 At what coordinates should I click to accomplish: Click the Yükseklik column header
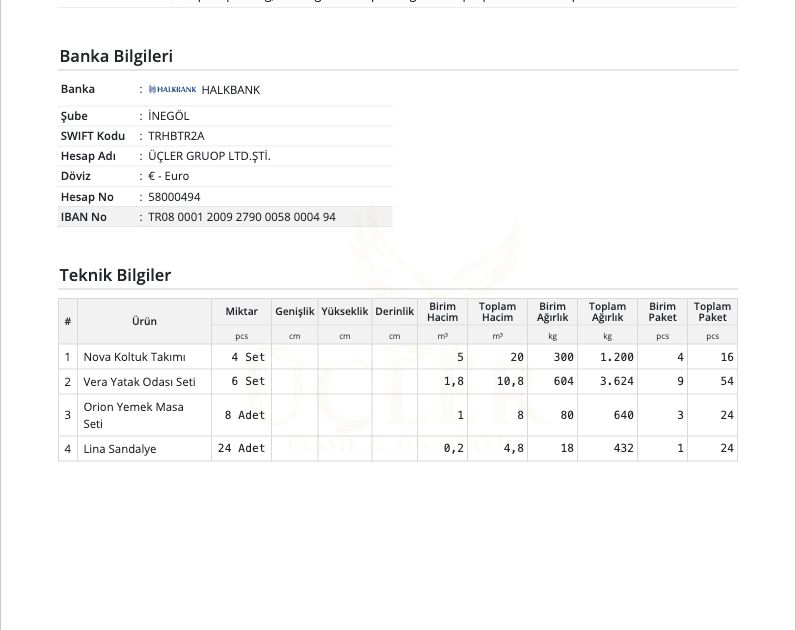(x=345, y=311)
